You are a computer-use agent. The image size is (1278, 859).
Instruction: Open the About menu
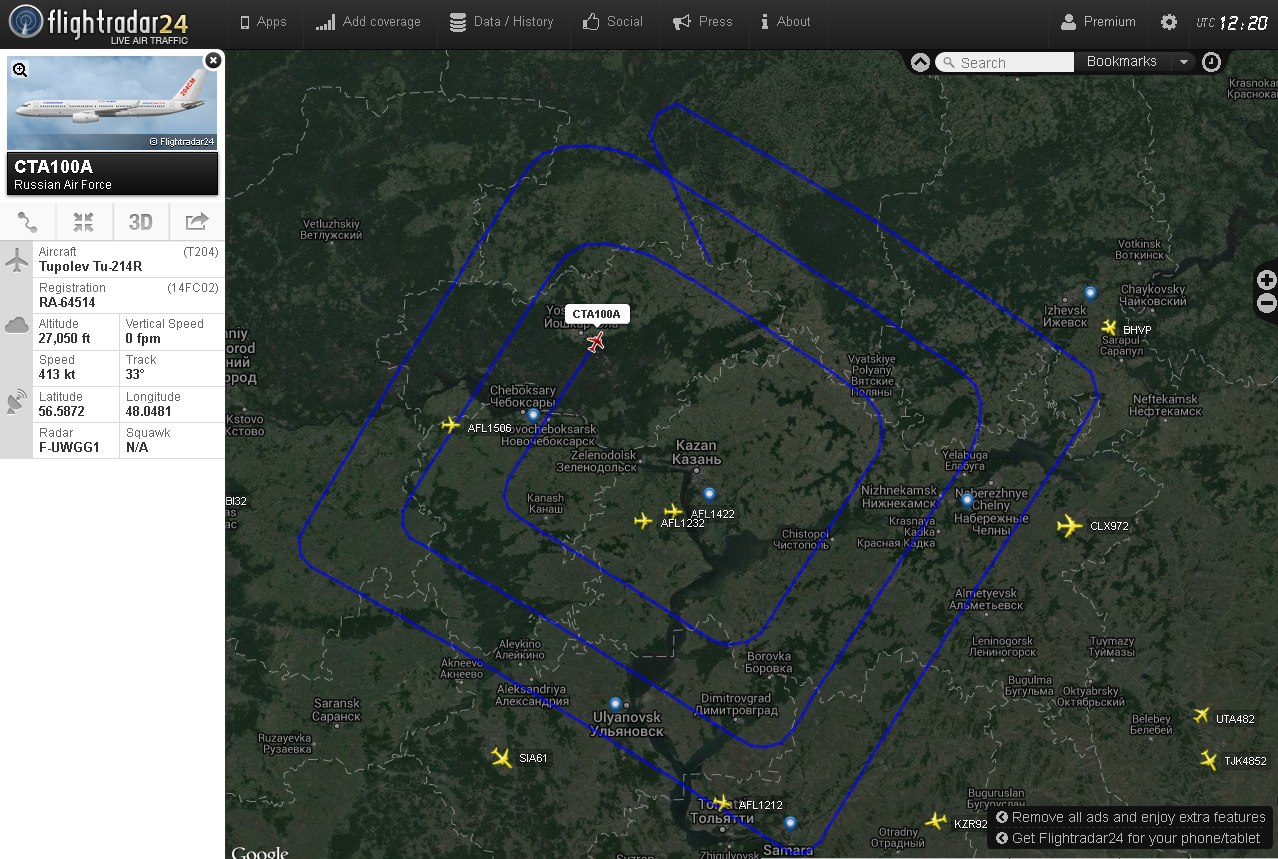(x=786, y=22)
